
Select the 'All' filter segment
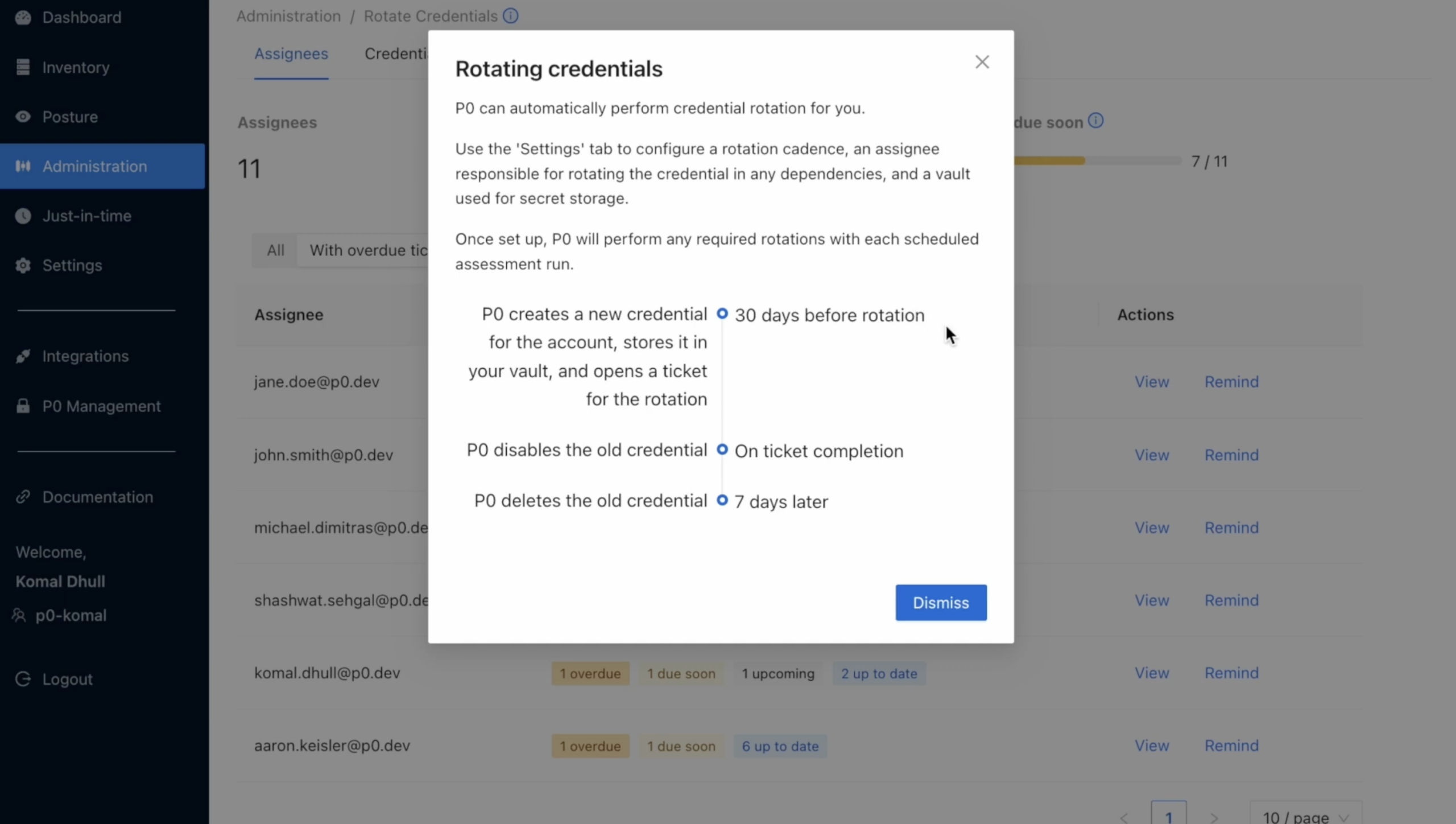275,250
